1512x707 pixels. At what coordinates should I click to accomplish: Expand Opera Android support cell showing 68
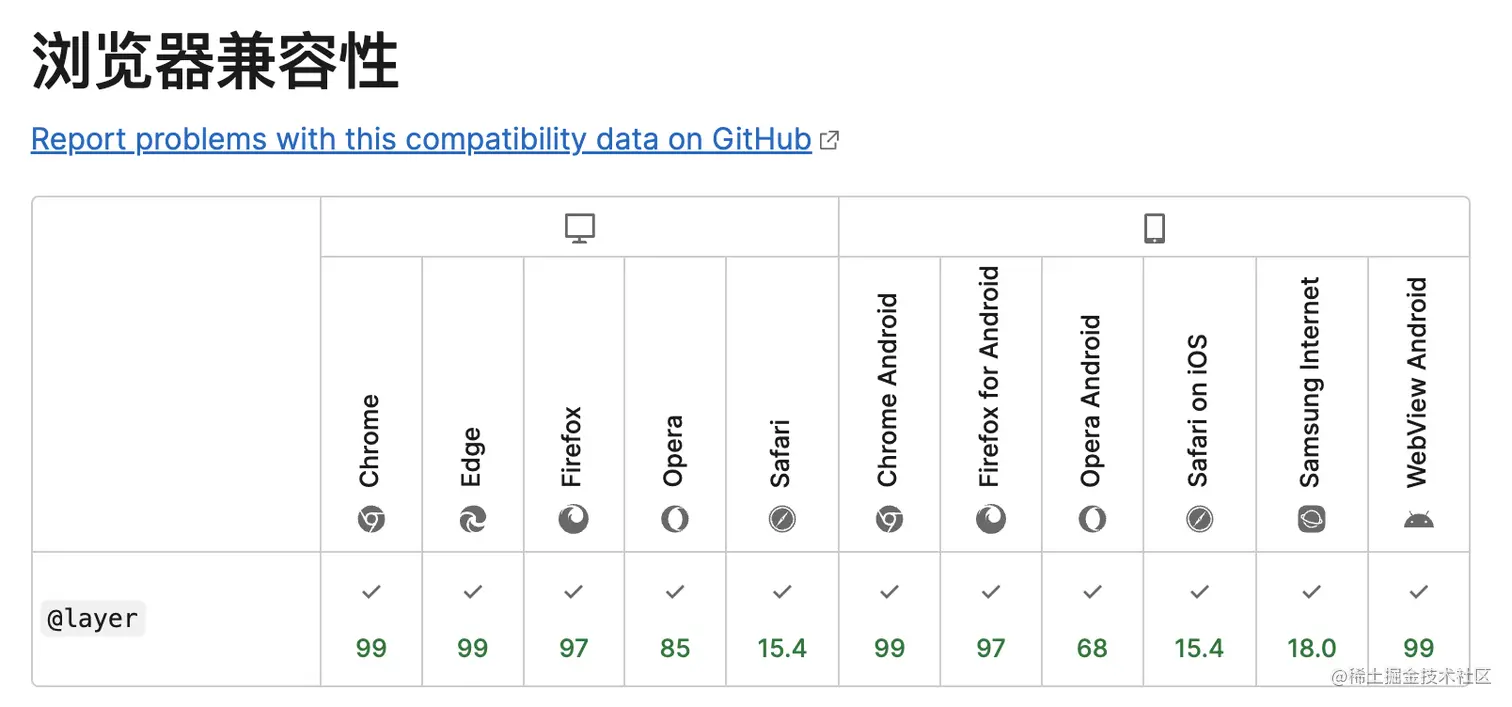point(1092,620)
